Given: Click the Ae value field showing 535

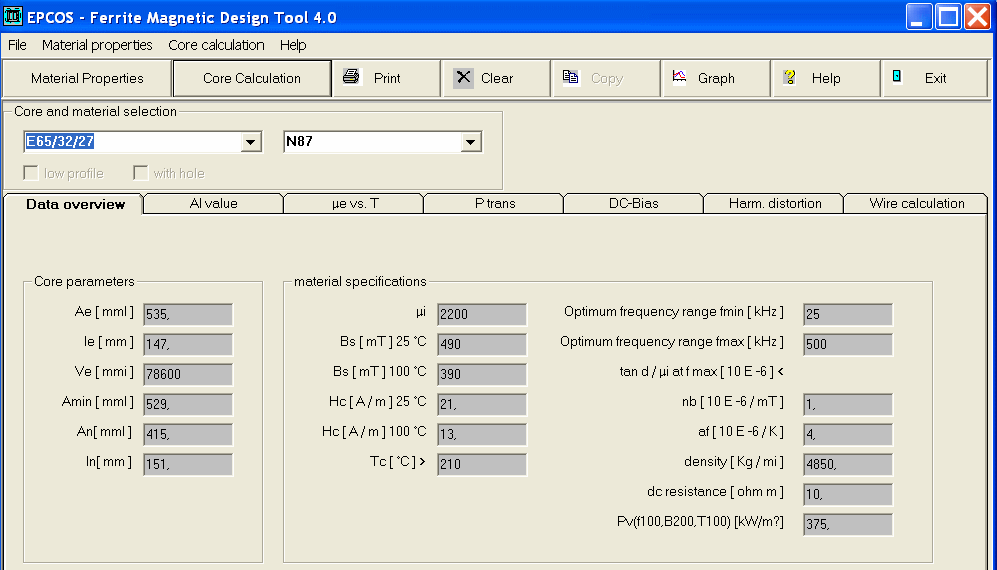Looking at the screenshot, I should [x=187, y=314].
